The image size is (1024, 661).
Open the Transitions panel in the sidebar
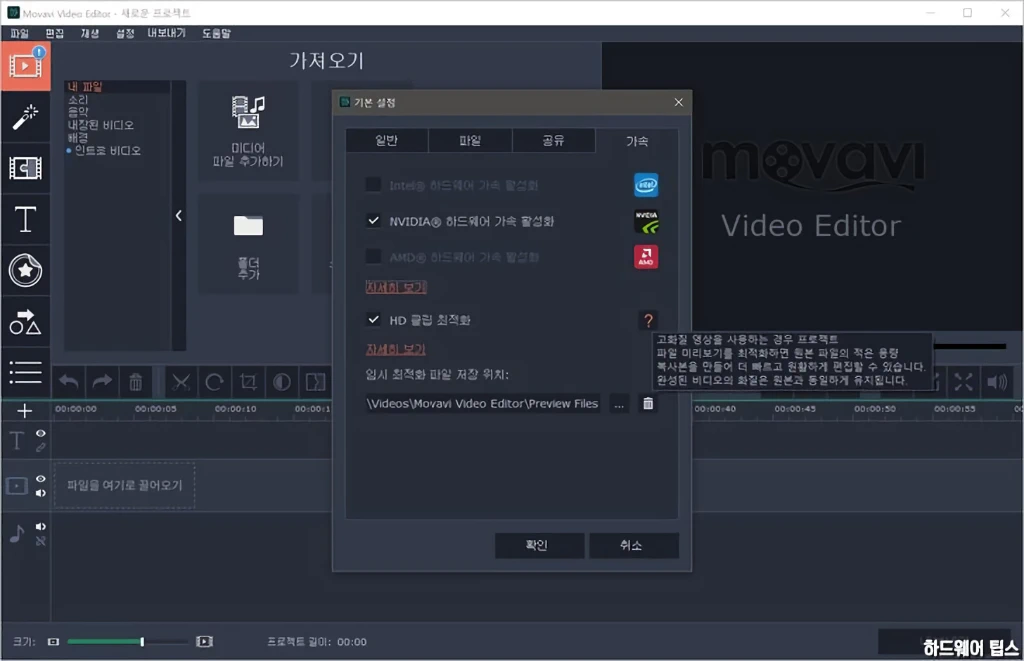25,166
